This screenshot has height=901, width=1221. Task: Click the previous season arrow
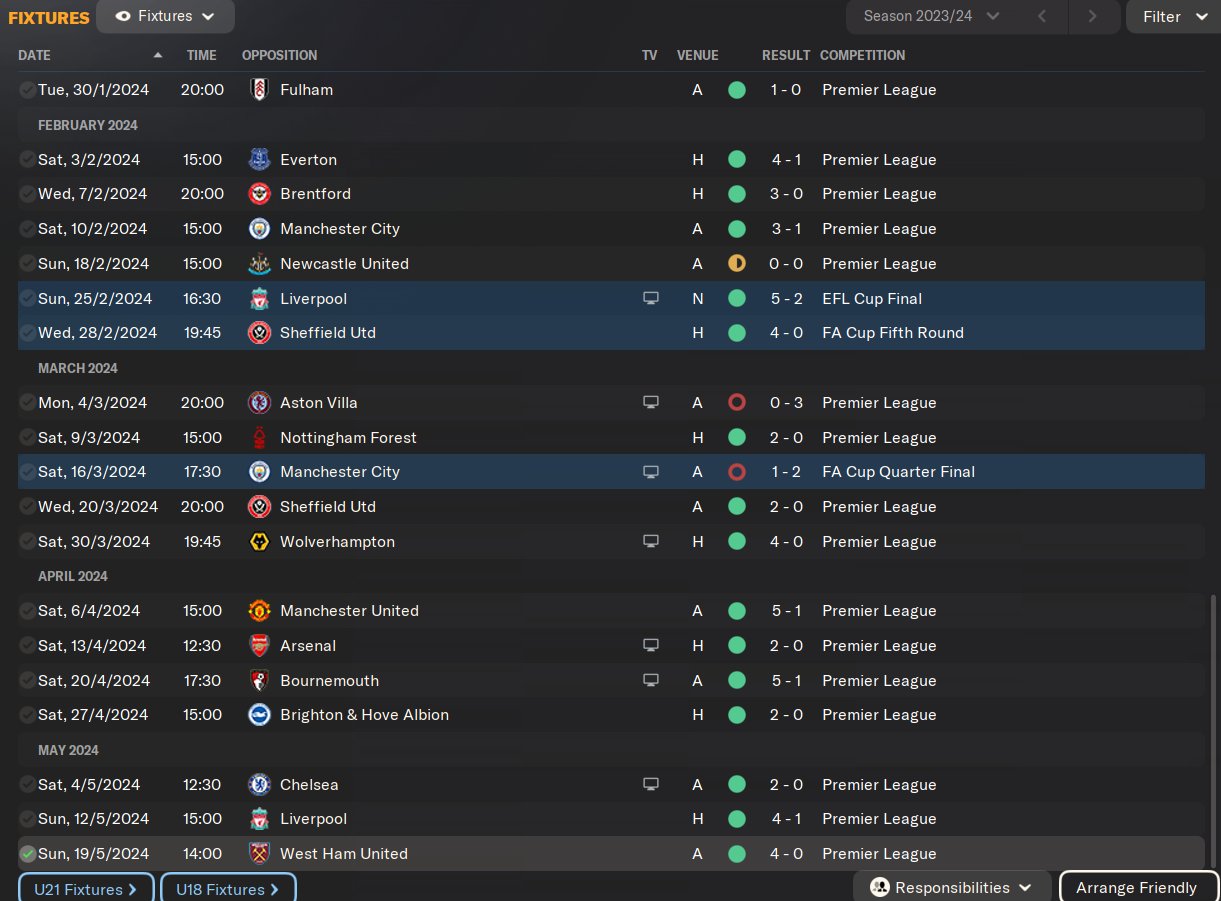click(x=1042, y=16)
